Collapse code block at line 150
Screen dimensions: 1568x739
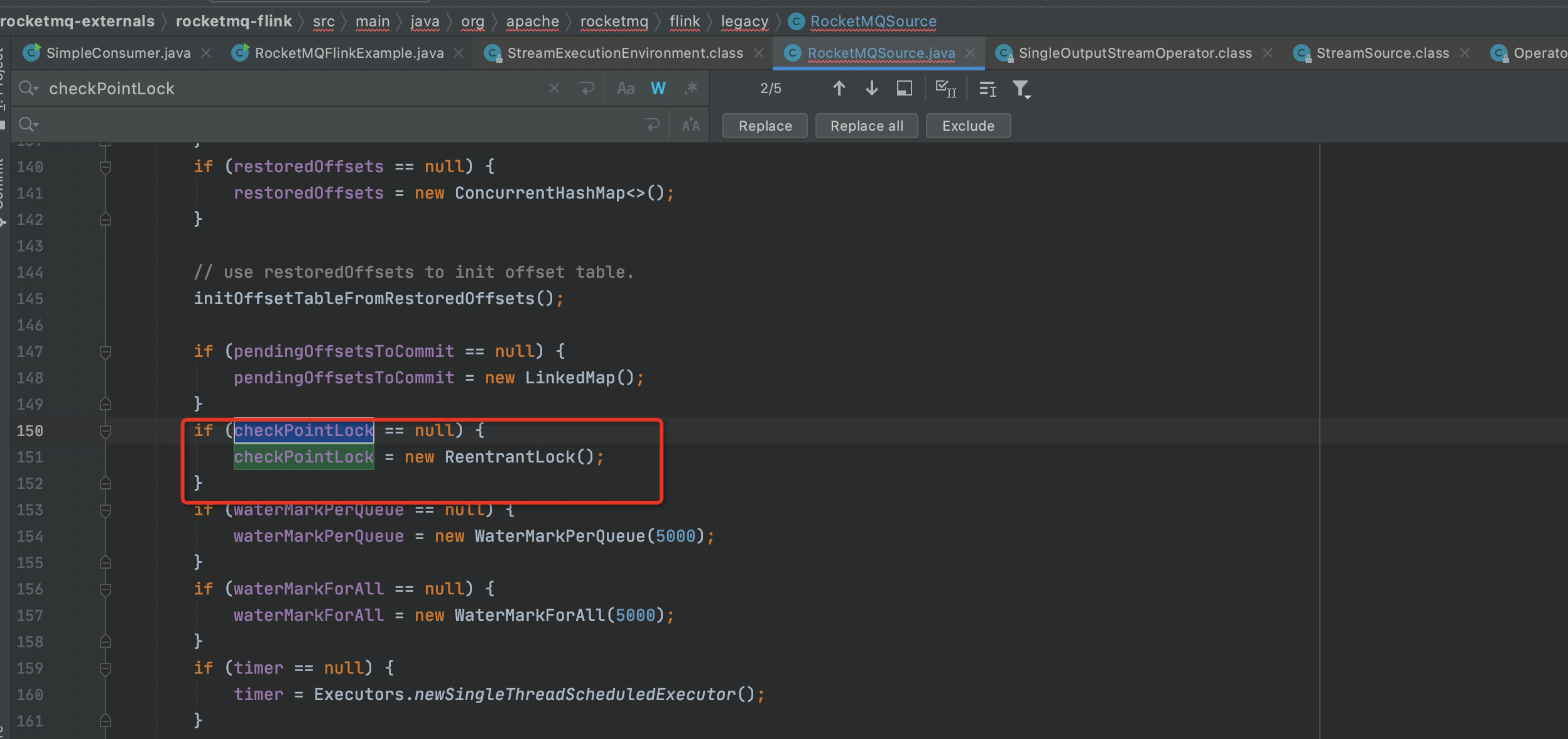pos(106,431)
